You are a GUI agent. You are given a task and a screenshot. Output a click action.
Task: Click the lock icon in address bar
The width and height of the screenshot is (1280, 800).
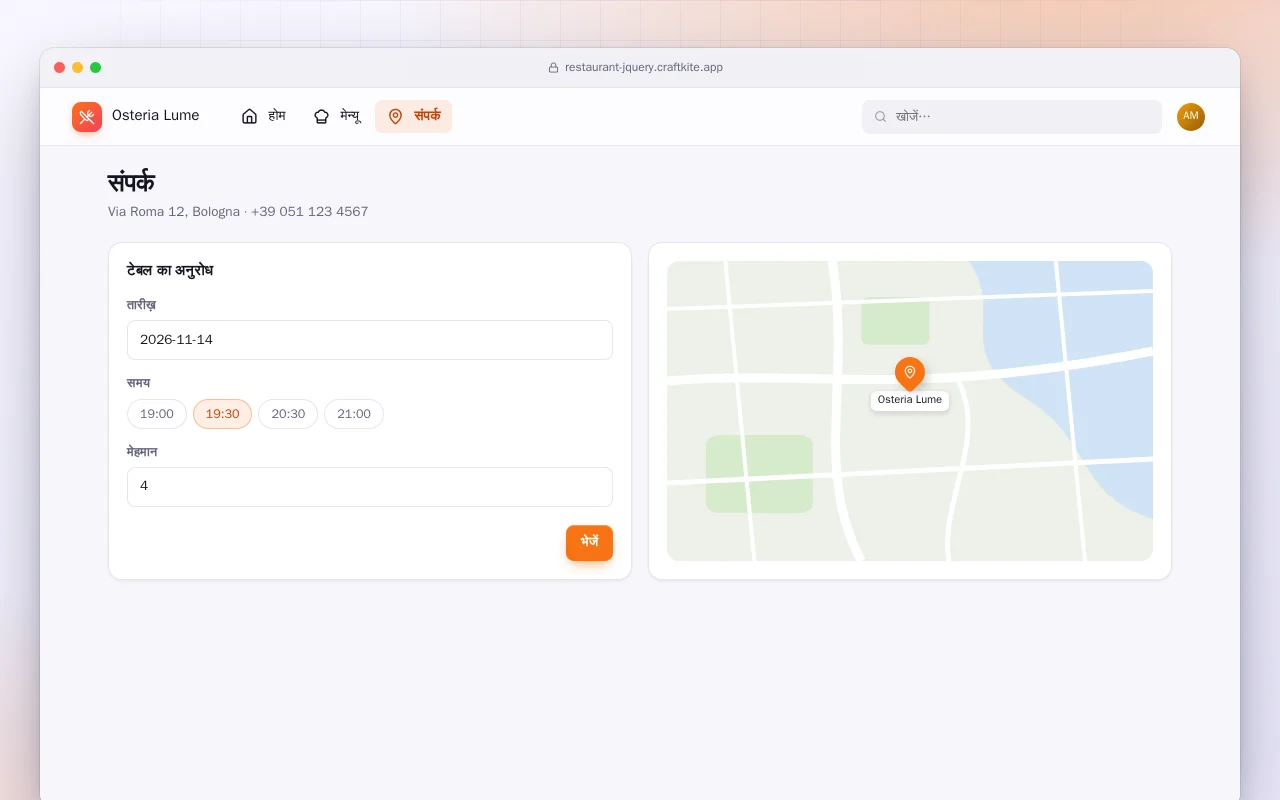553,68
